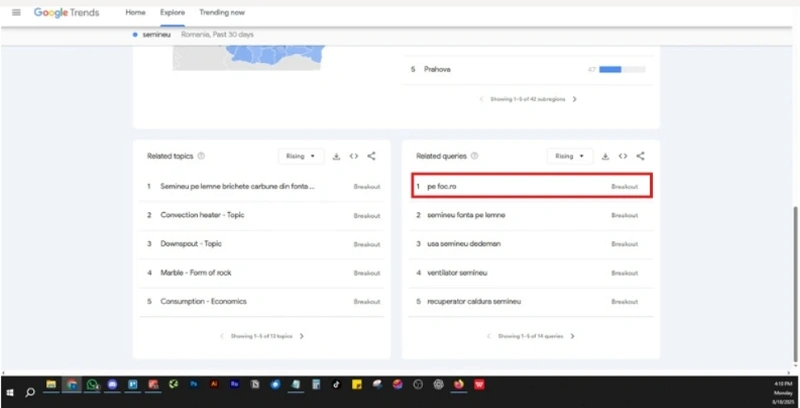800x408 pixels.
Task: Select Prahova subregion row
Action: pos(528,69)
